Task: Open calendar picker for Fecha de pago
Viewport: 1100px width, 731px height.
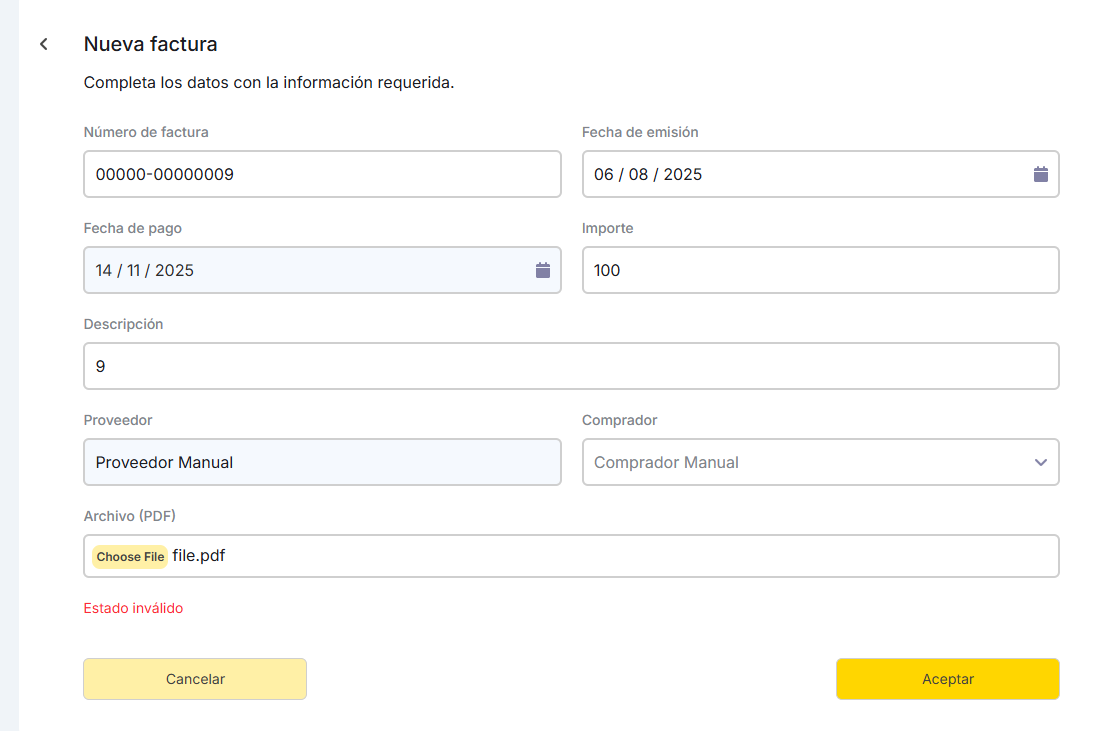Action: (542, 270)
